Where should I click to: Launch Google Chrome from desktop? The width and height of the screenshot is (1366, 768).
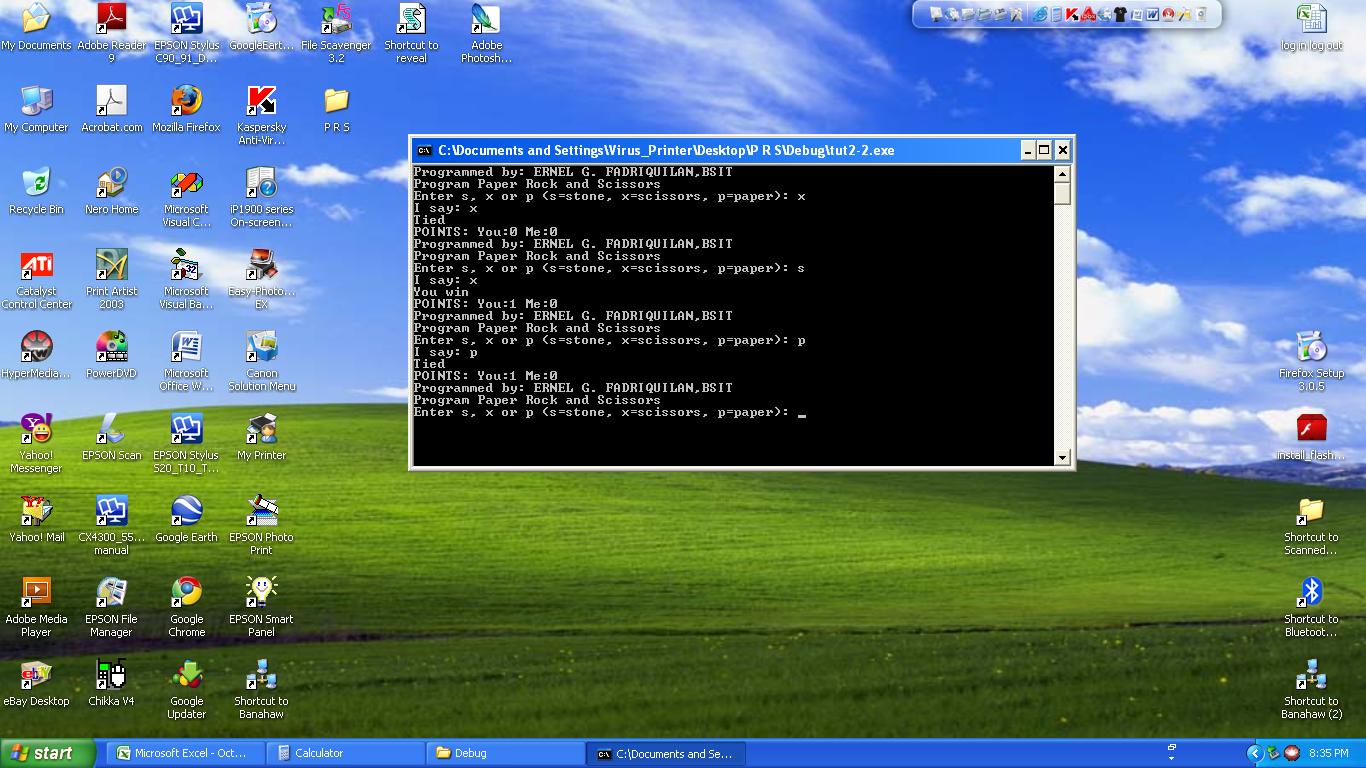tap(186, 607)
